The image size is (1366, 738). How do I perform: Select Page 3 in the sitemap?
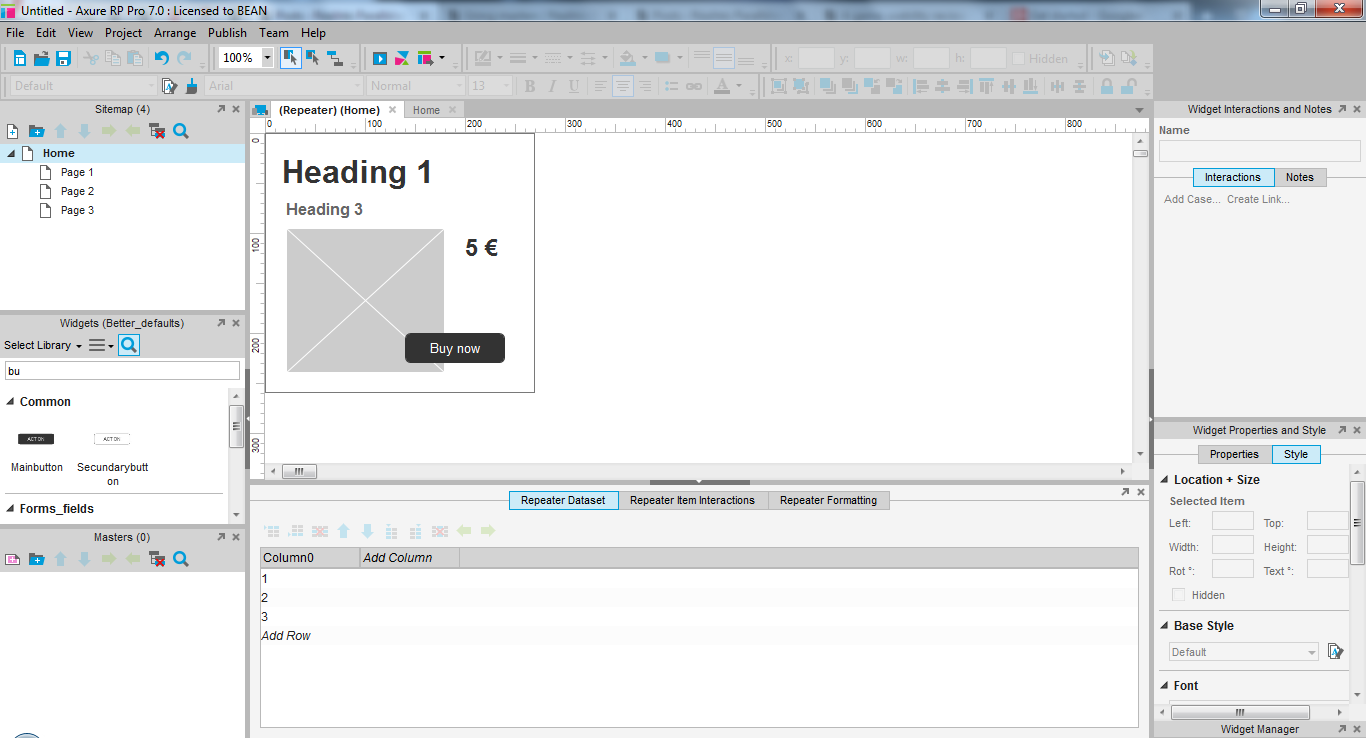click(x=77, y=210)
